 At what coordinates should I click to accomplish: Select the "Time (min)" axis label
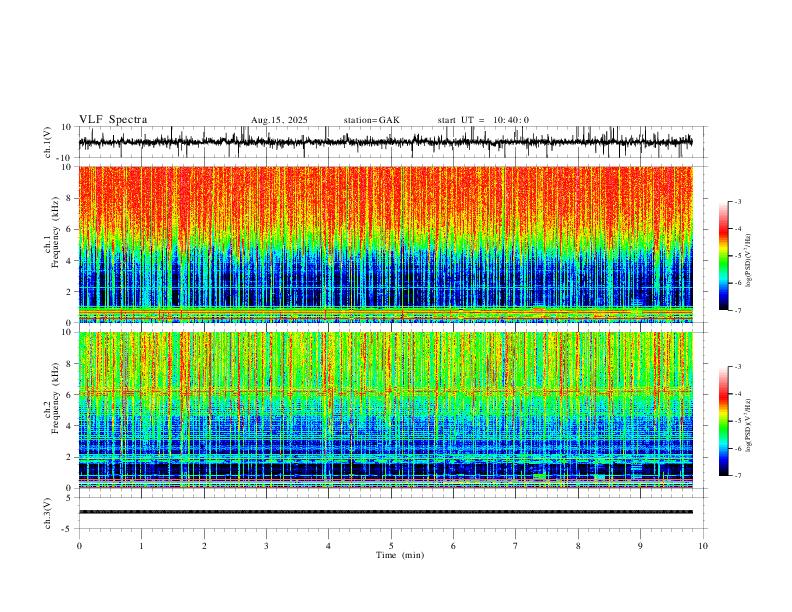[400, 555]
